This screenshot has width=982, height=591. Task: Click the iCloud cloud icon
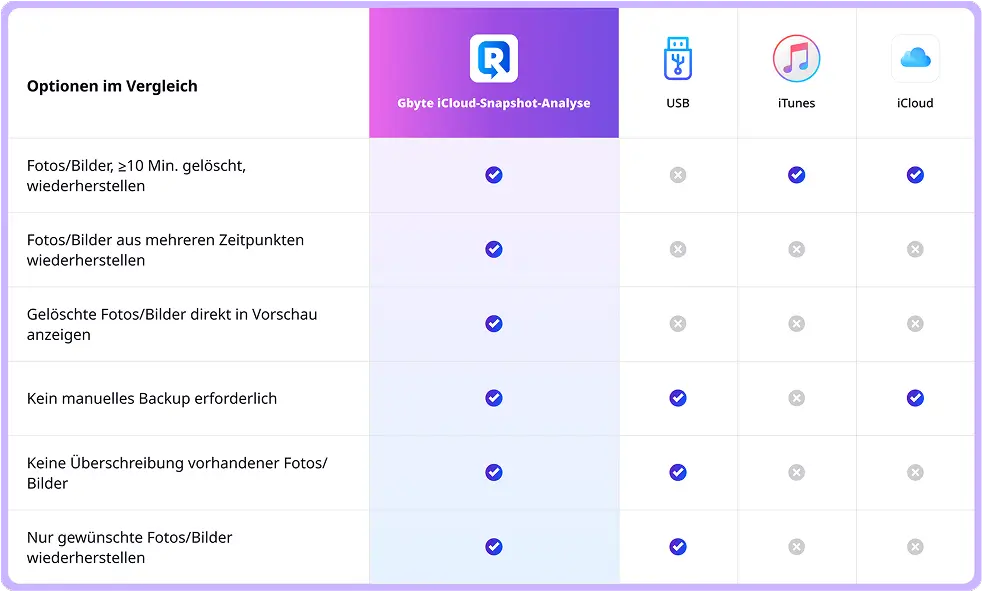point(915,58)
